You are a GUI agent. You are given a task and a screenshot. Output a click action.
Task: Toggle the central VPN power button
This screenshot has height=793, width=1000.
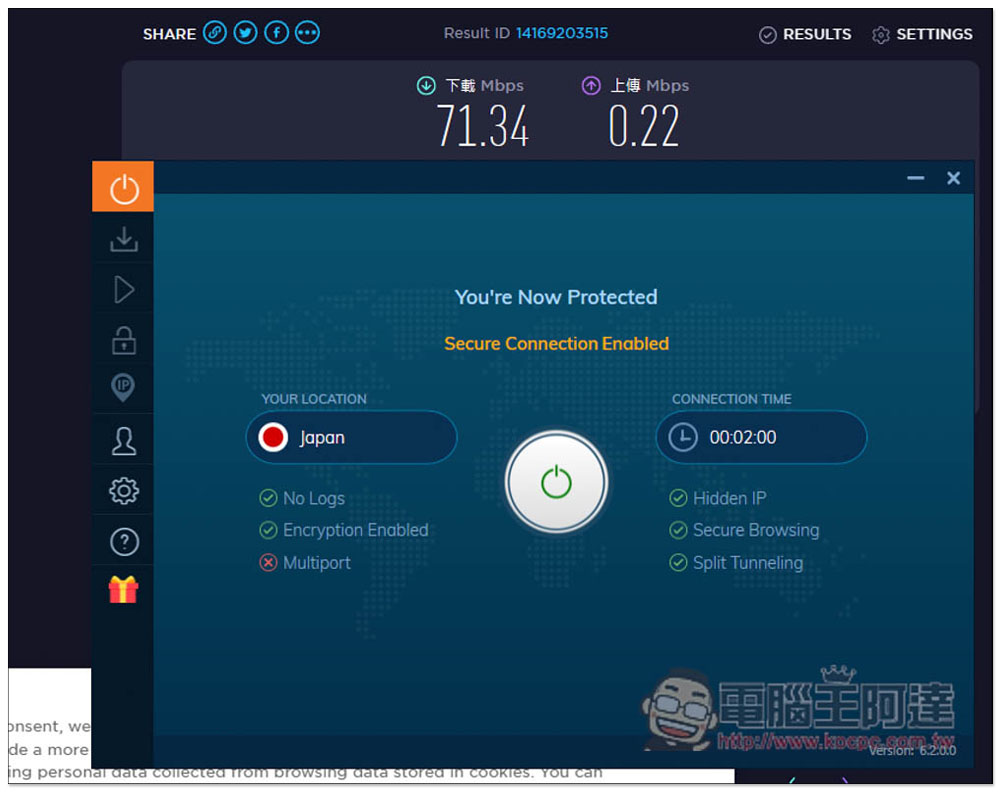[556, 484]
